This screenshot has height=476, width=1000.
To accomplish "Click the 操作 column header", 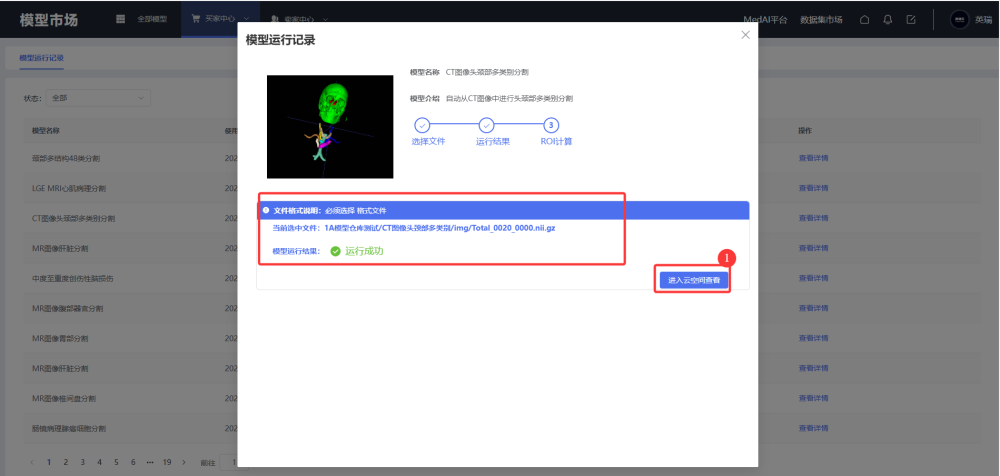I will pos(805,130).
